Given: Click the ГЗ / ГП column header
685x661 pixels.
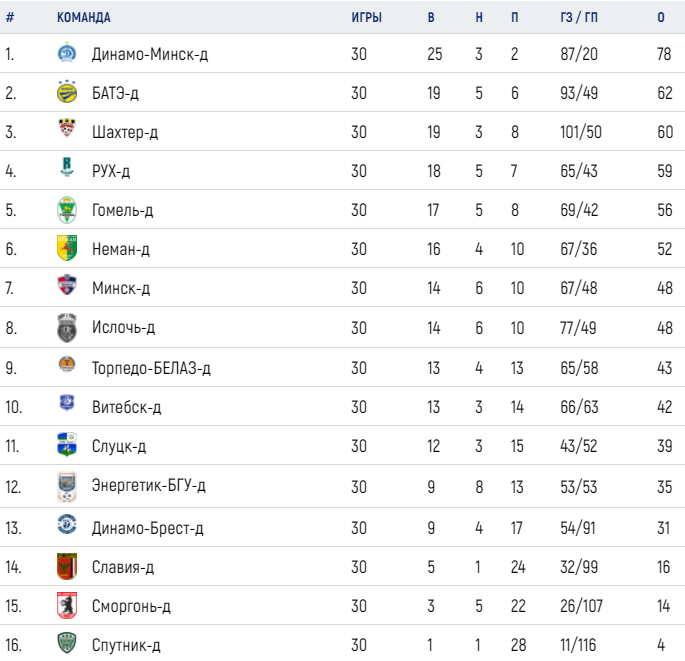Looking at the screenshot, I should (580, 18).
